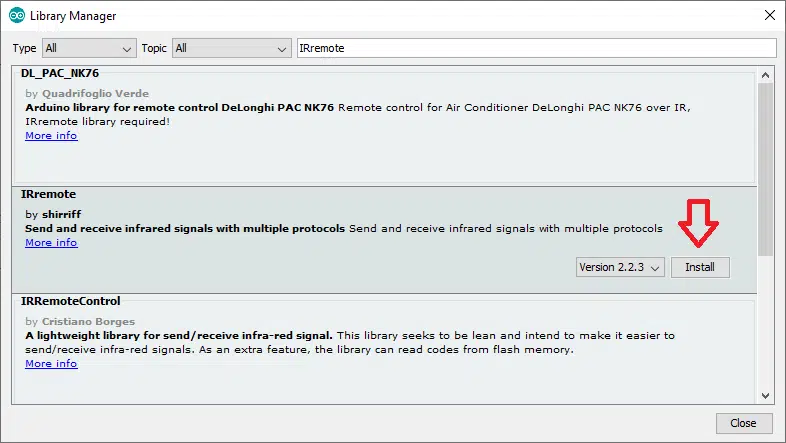Open More info link for IRremote library
The image size is (786, 443).
click(x=51, y=242)
